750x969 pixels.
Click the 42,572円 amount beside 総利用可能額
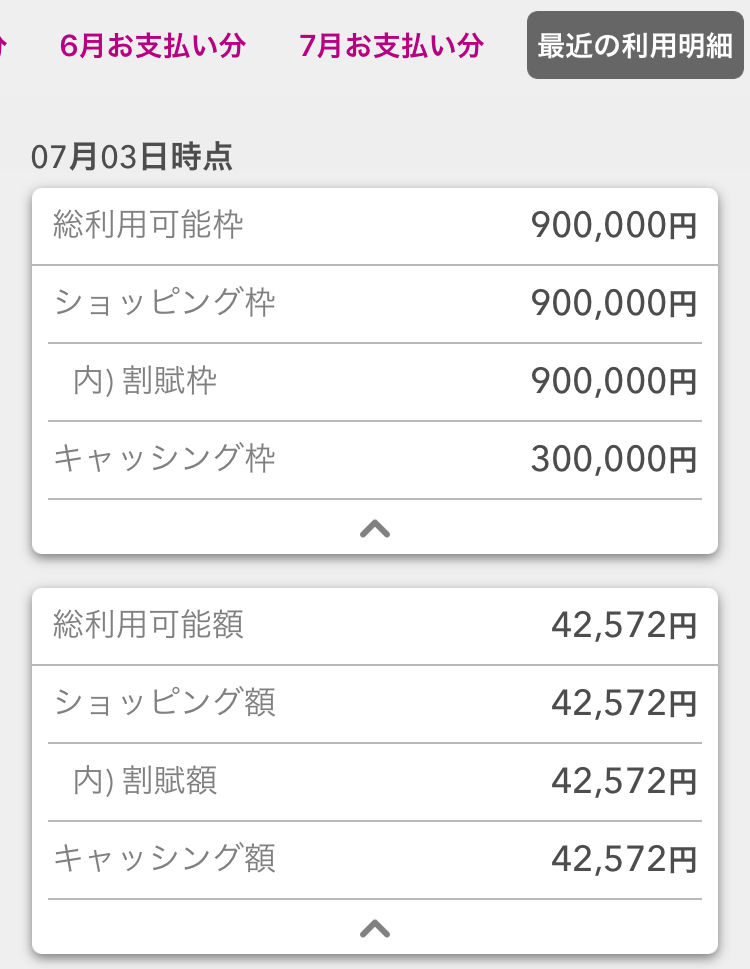[x=623, y=626]
